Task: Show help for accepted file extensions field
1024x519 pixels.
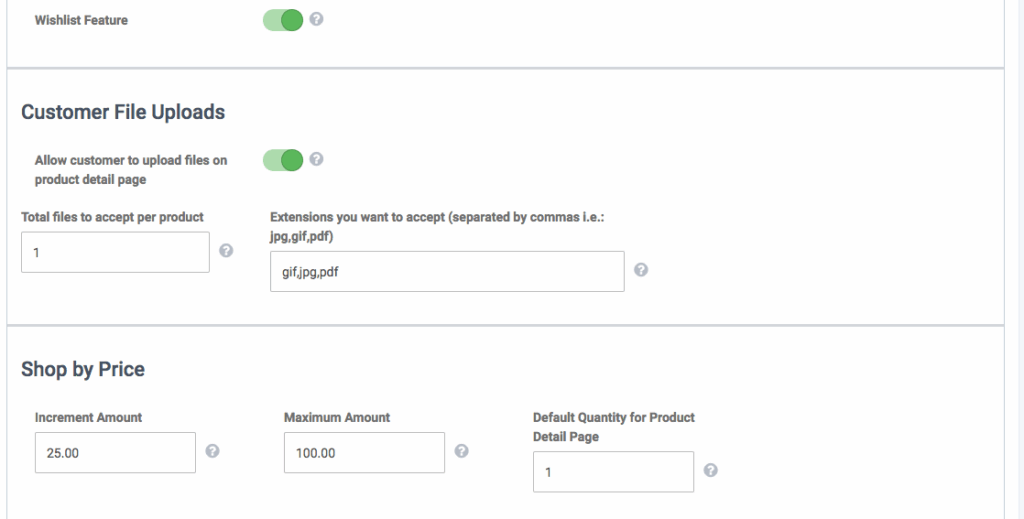Action: (x=641, y=270)
